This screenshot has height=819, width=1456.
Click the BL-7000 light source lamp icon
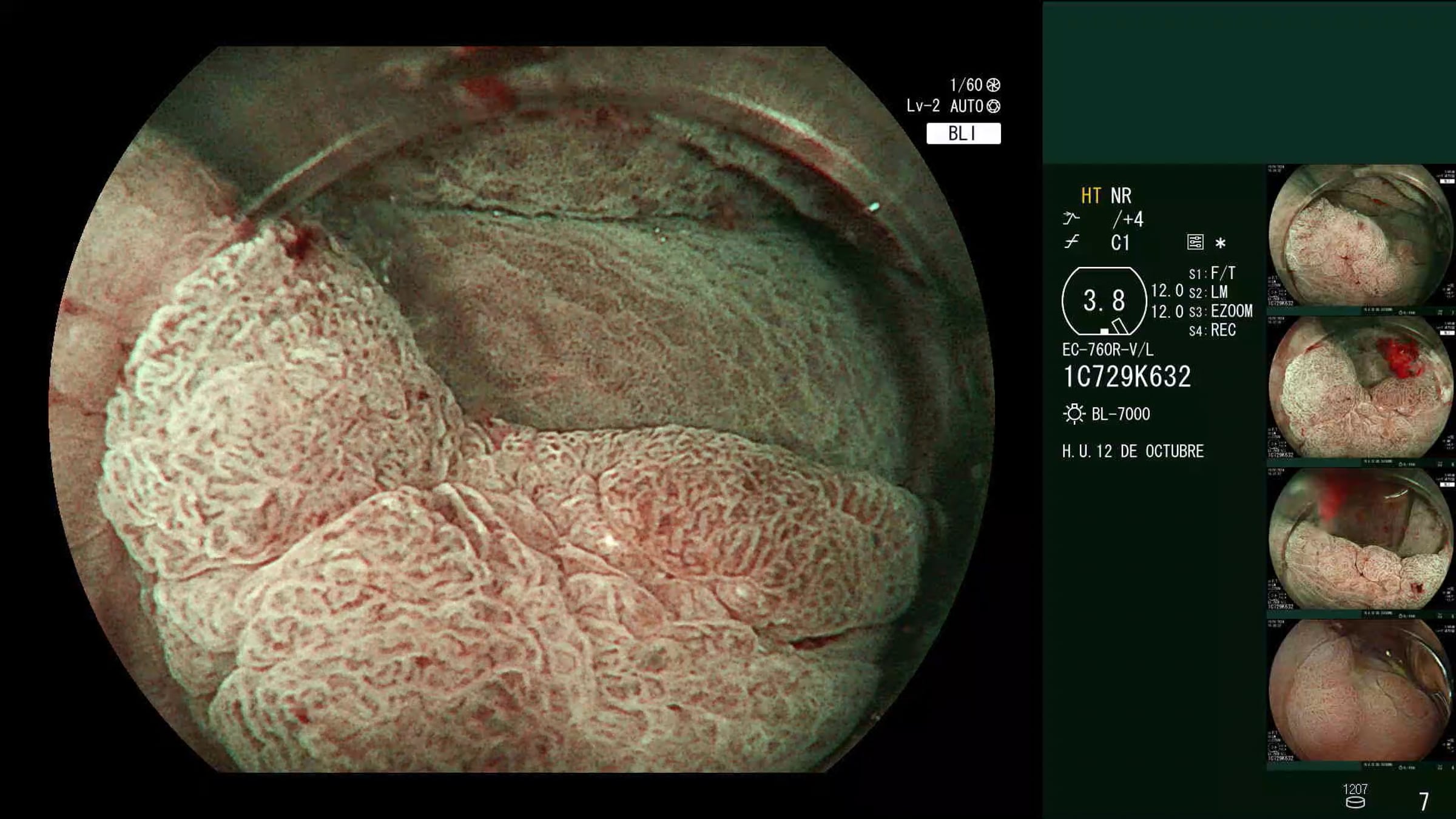[1073, 414]
